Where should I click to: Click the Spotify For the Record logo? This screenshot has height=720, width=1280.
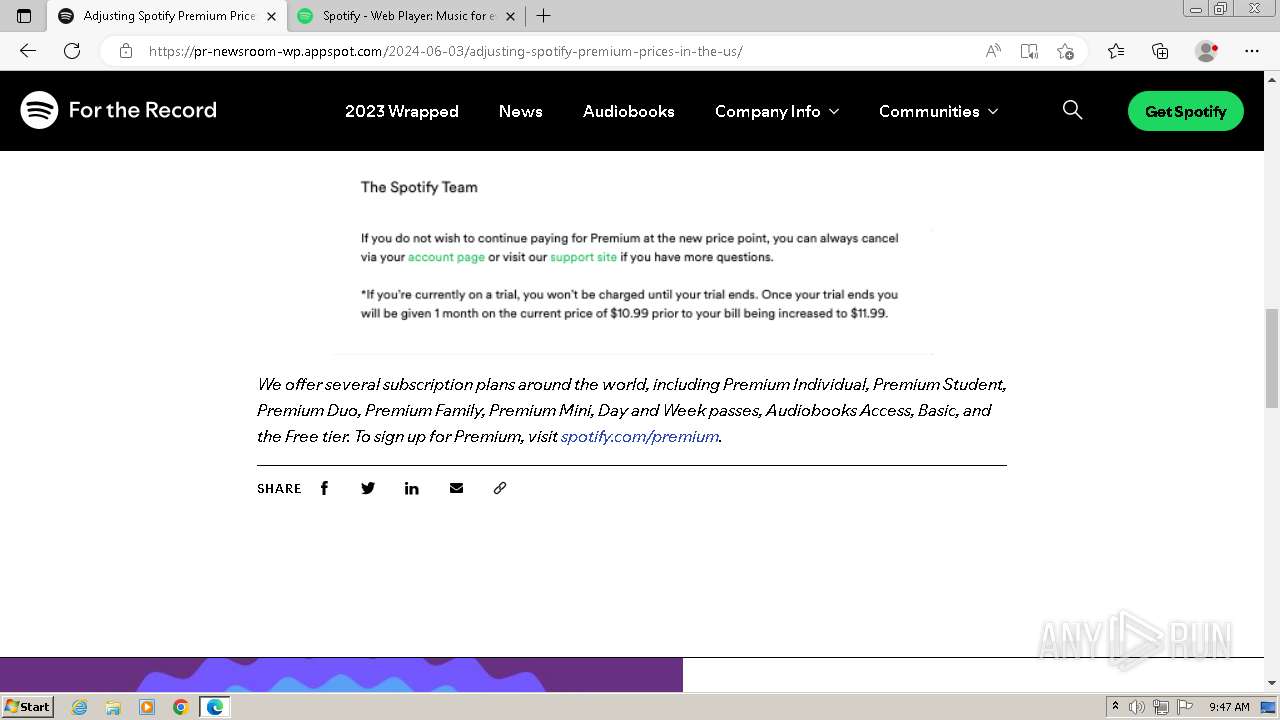pyautogui.click(x=119, y=110)
